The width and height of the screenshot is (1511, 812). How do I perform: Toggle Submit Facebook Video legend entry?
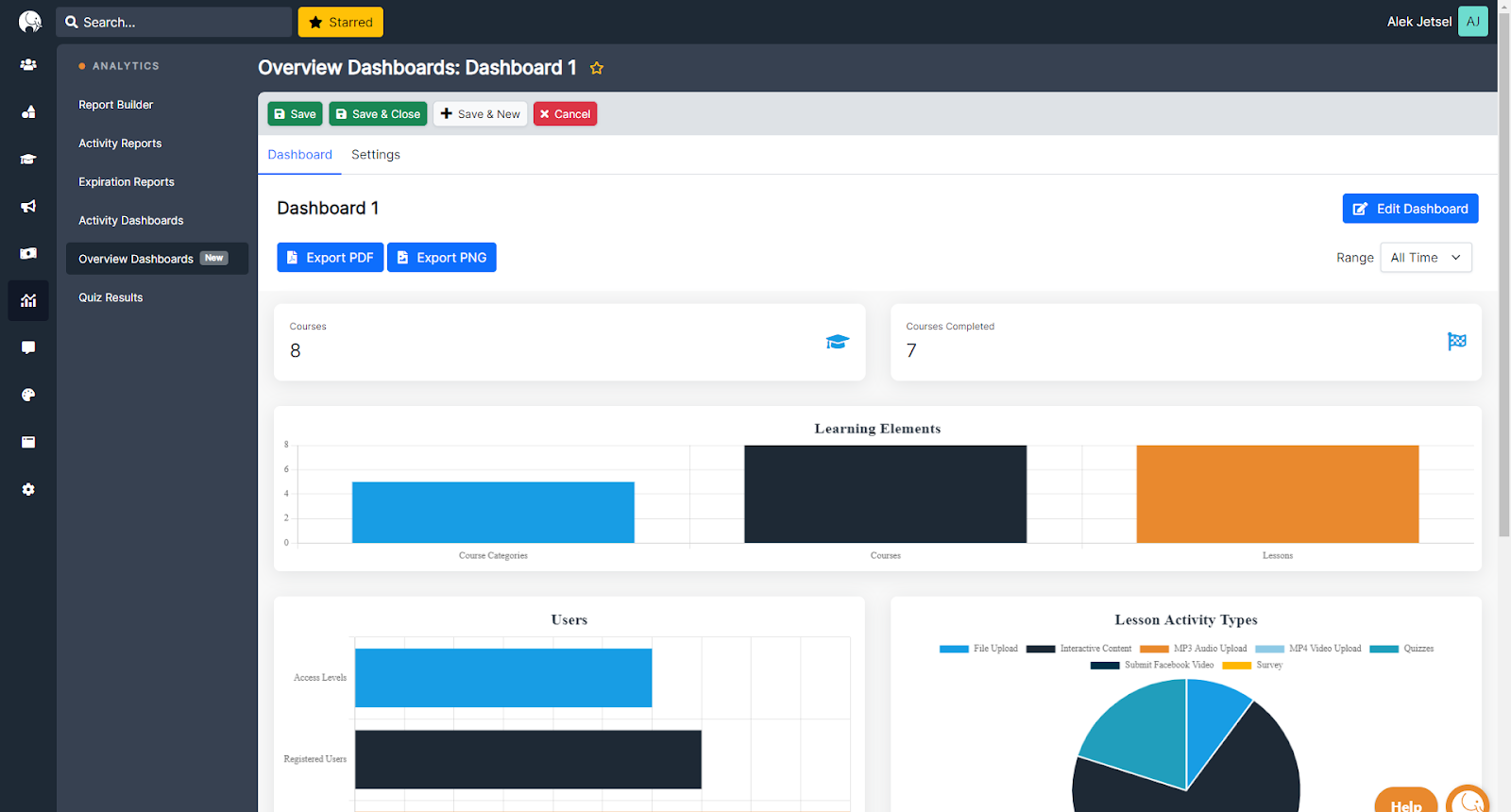pos(1152,665)
